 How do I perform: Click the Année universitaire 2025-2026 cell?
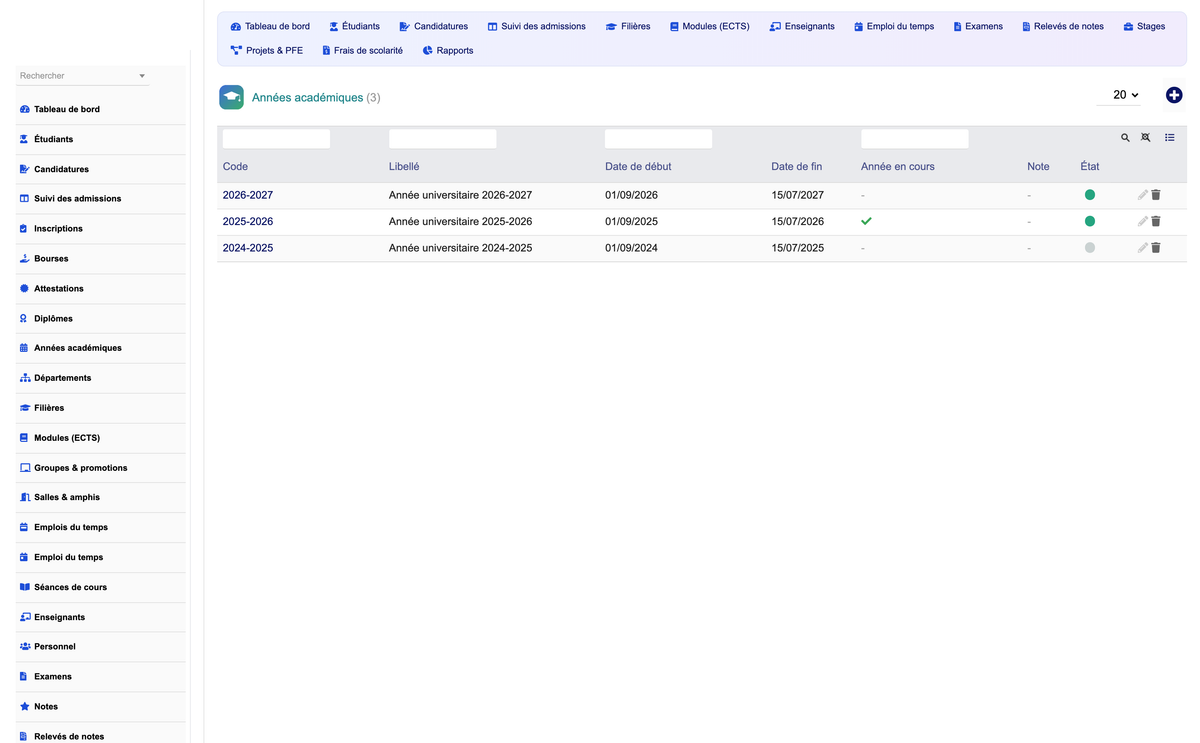point(460,221)
